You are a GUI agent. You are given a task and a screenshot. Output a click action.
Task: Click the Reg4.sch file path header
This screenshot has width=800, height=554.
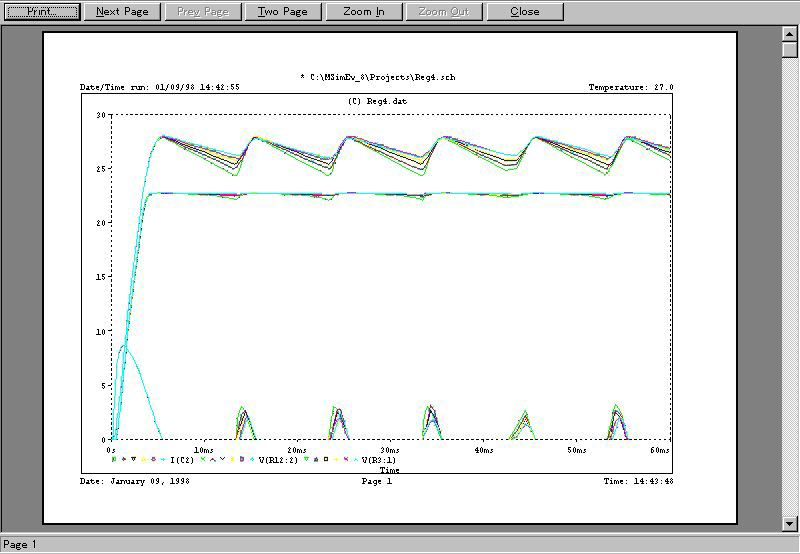tap(378, 77)
